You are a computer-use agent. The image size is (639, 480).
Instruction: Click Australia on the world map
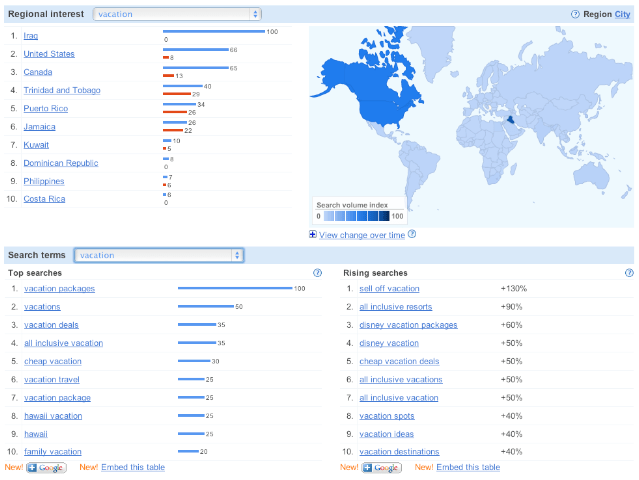[591, 175]
